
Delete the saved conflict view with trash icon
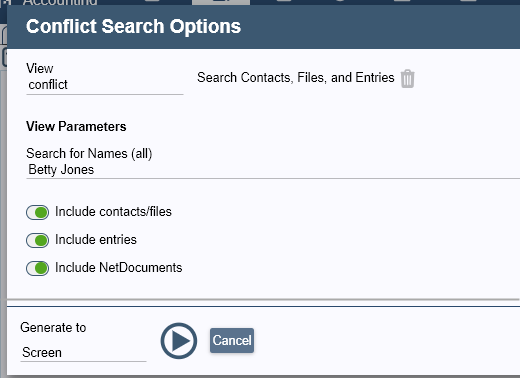[x=407, y=79]
